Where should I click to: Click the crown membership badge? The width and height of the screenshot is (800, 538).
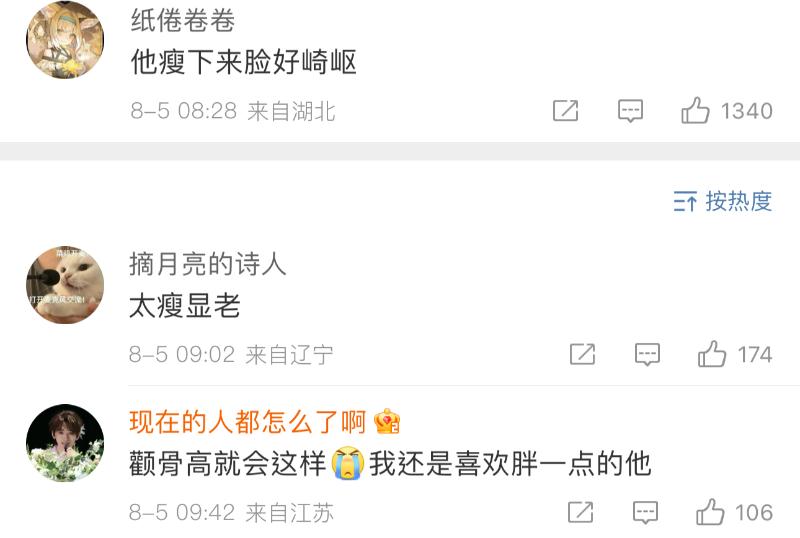tap(387, 422)
